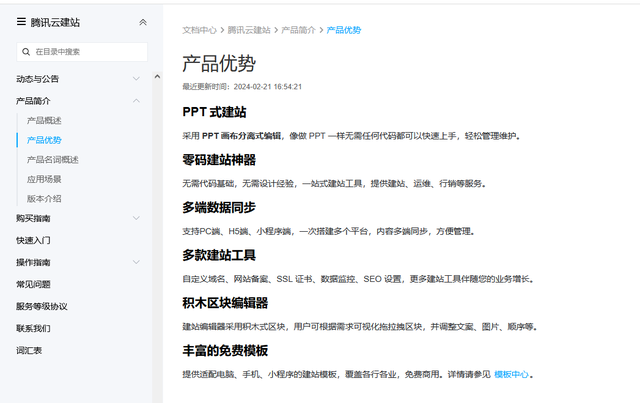Viewport: 640px width, 403px height.
Task: Click the sidebar scrollbar up arrow
Action: click(157, 76)
